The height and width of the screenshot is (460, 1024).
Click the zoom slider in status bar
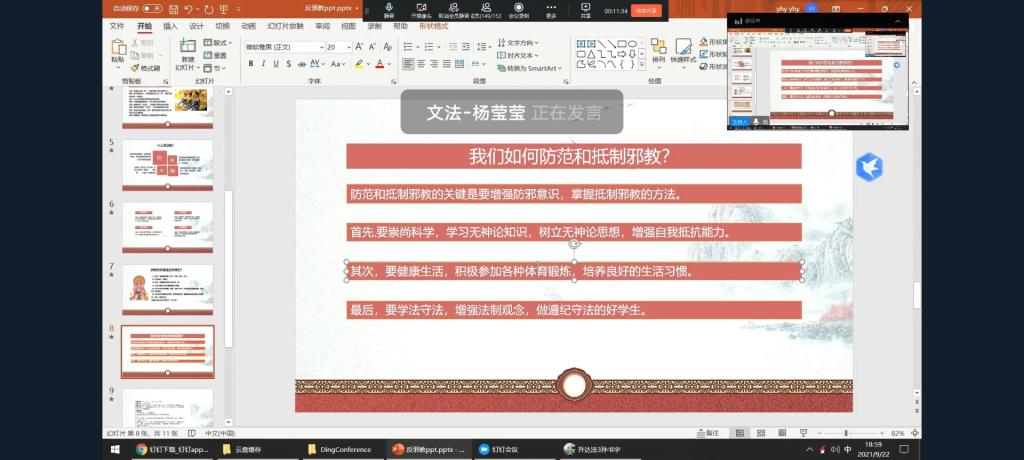[x=846, y=433]
